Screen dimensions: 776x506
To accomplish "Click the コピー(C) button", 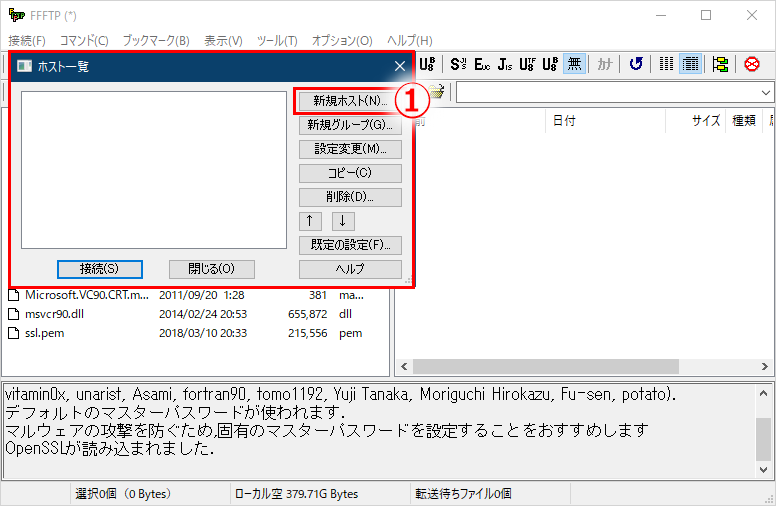I will point(350,173).
